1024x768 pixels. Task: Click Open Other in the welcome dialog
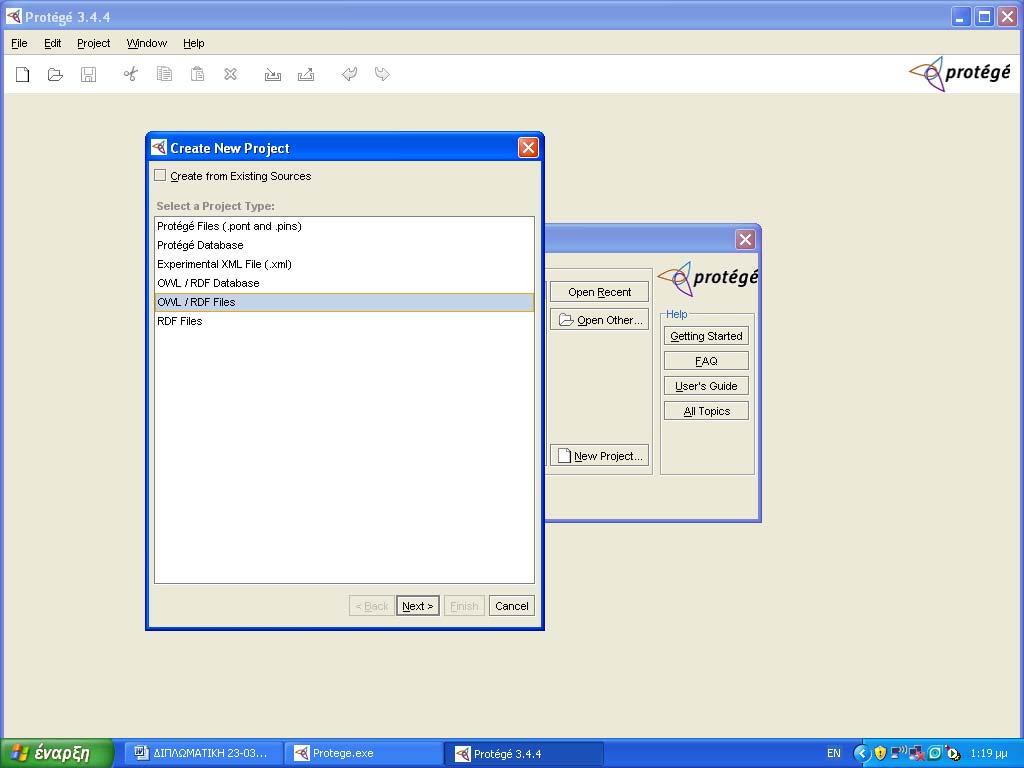[x=600, y=320]
